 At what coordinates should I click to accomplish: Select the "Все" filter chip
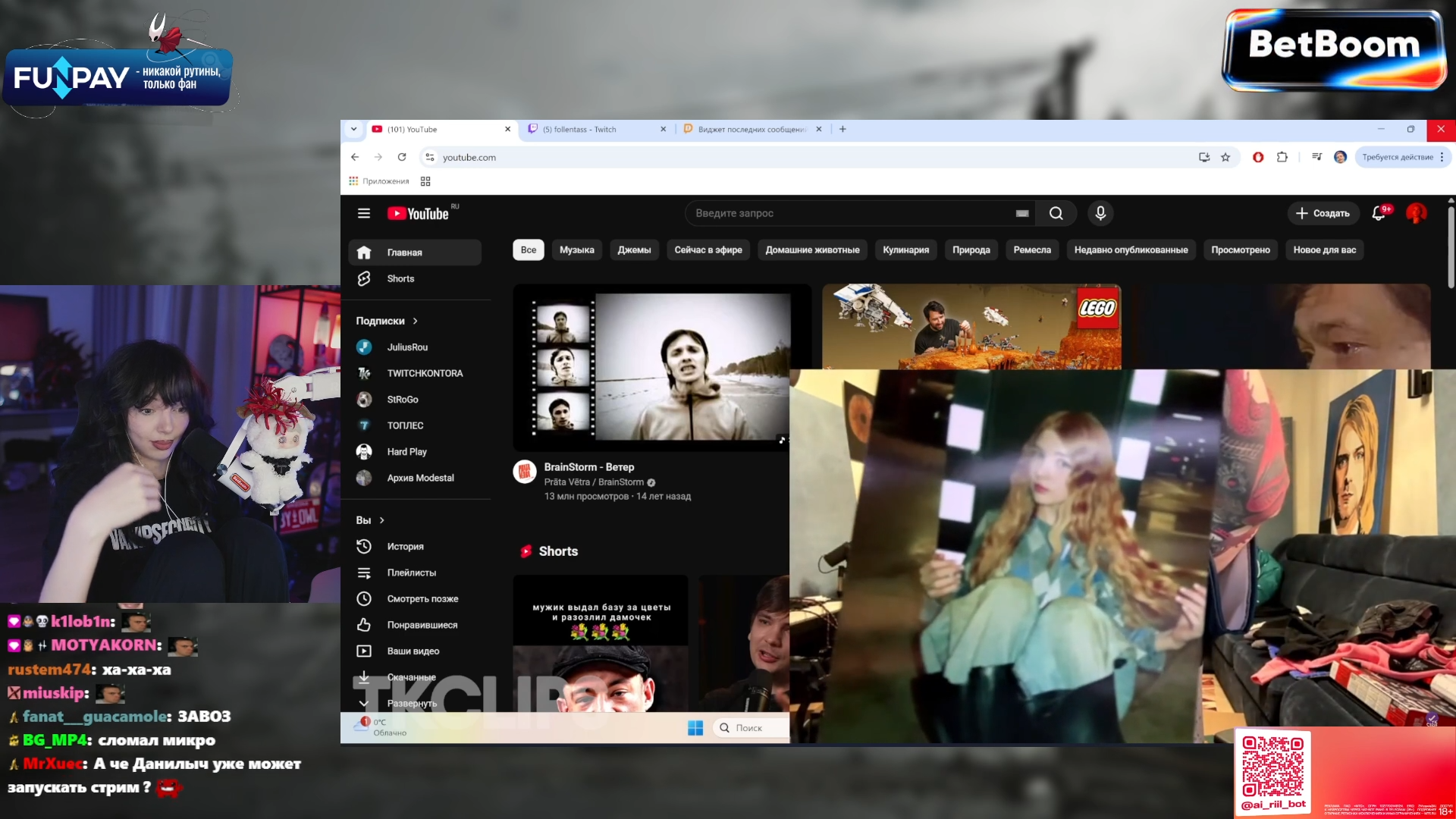(529, 250)
